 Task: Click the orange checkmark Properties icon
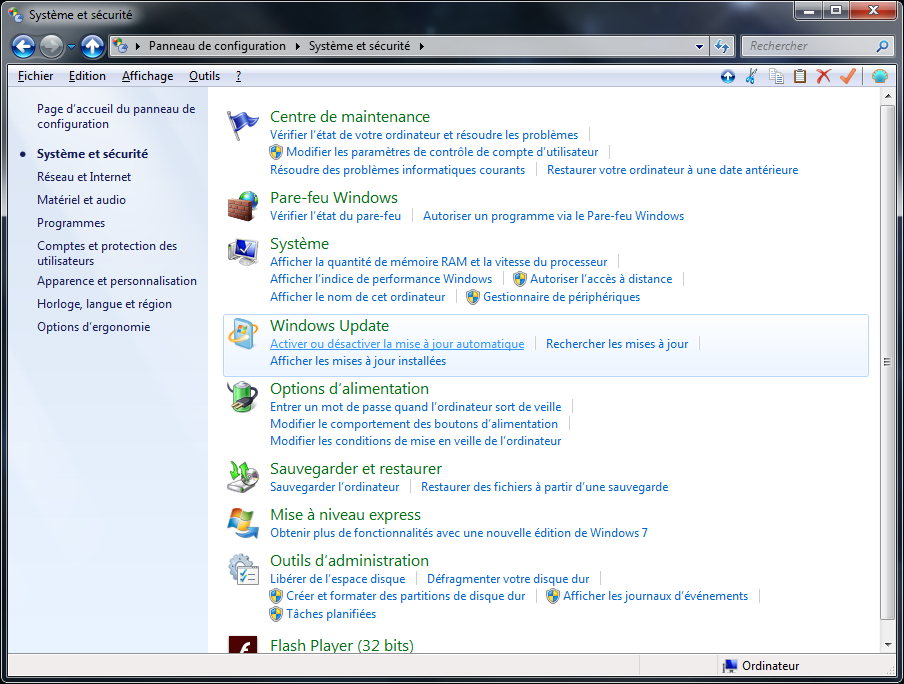click(848, 76)
